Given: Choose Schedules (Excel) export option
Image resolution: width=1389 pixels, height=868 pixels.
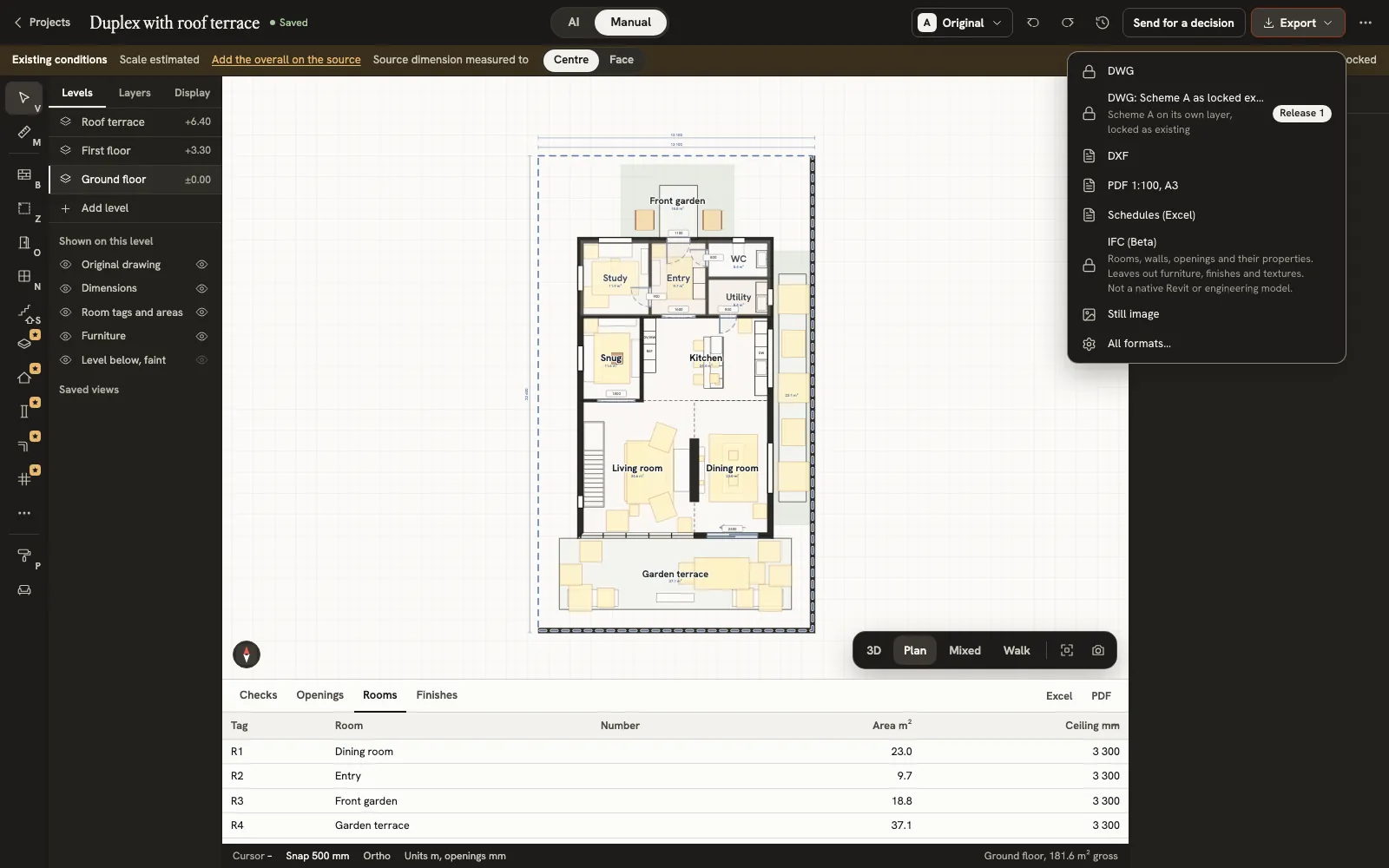Looking at the screenshot, I should pos(1207,215).
